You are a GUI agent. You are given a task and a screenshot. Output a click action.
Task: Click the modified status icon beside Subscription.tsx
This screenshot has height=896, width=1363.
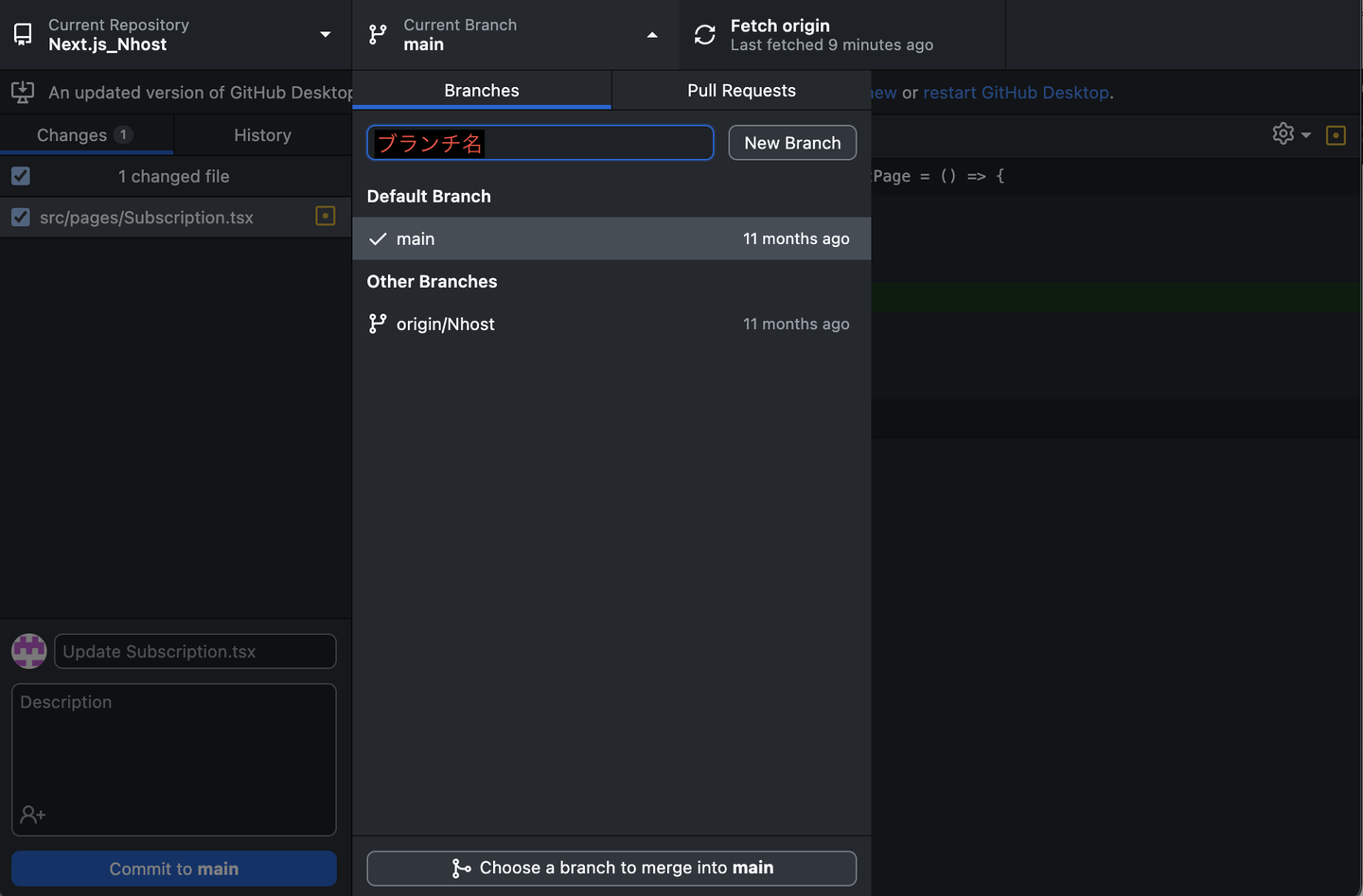point(325,217)
